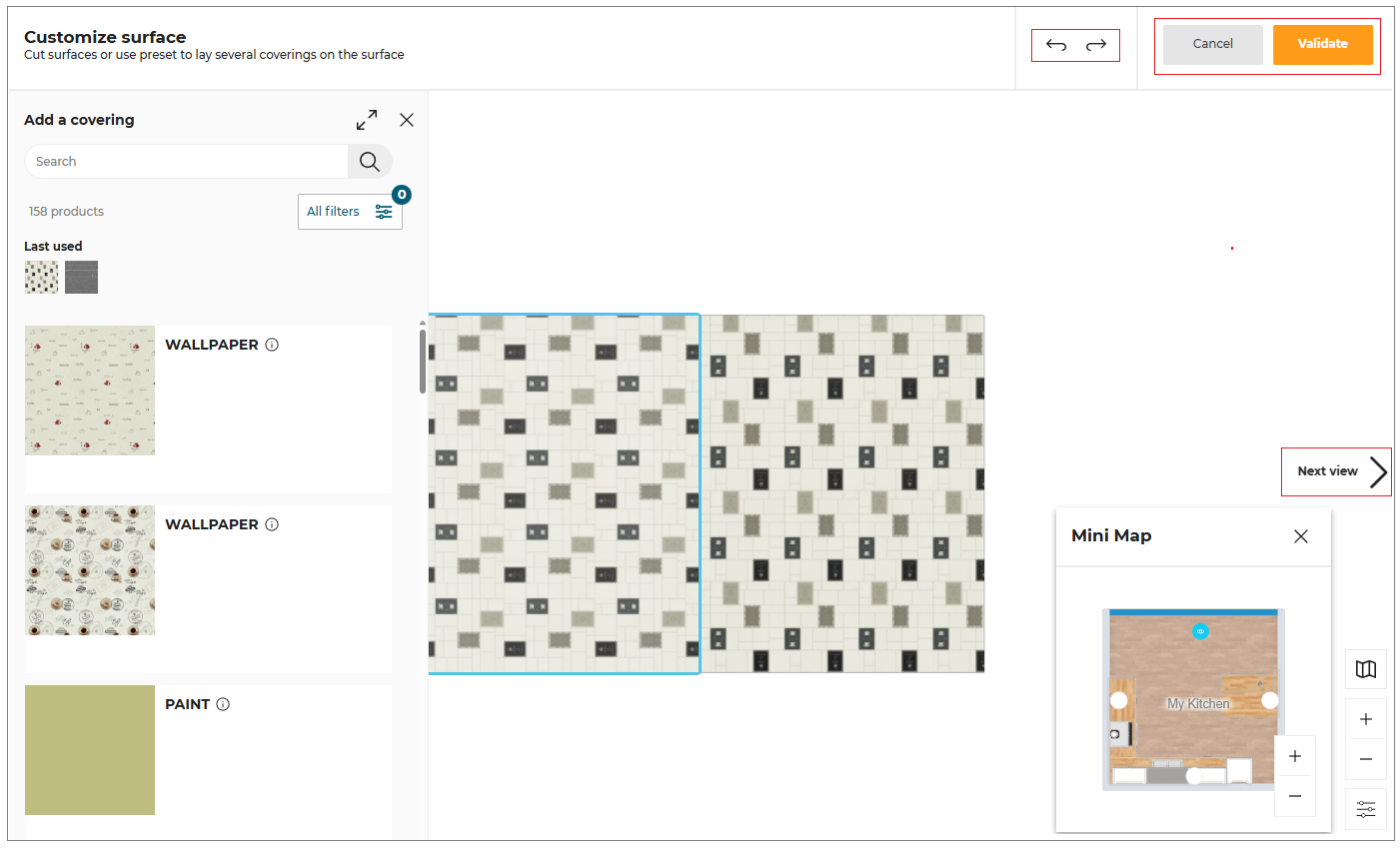Screen dimensions: 1400x848
Task: Show info for the first wallpaper
Action: pyautogui.click(x=272, y=345)
